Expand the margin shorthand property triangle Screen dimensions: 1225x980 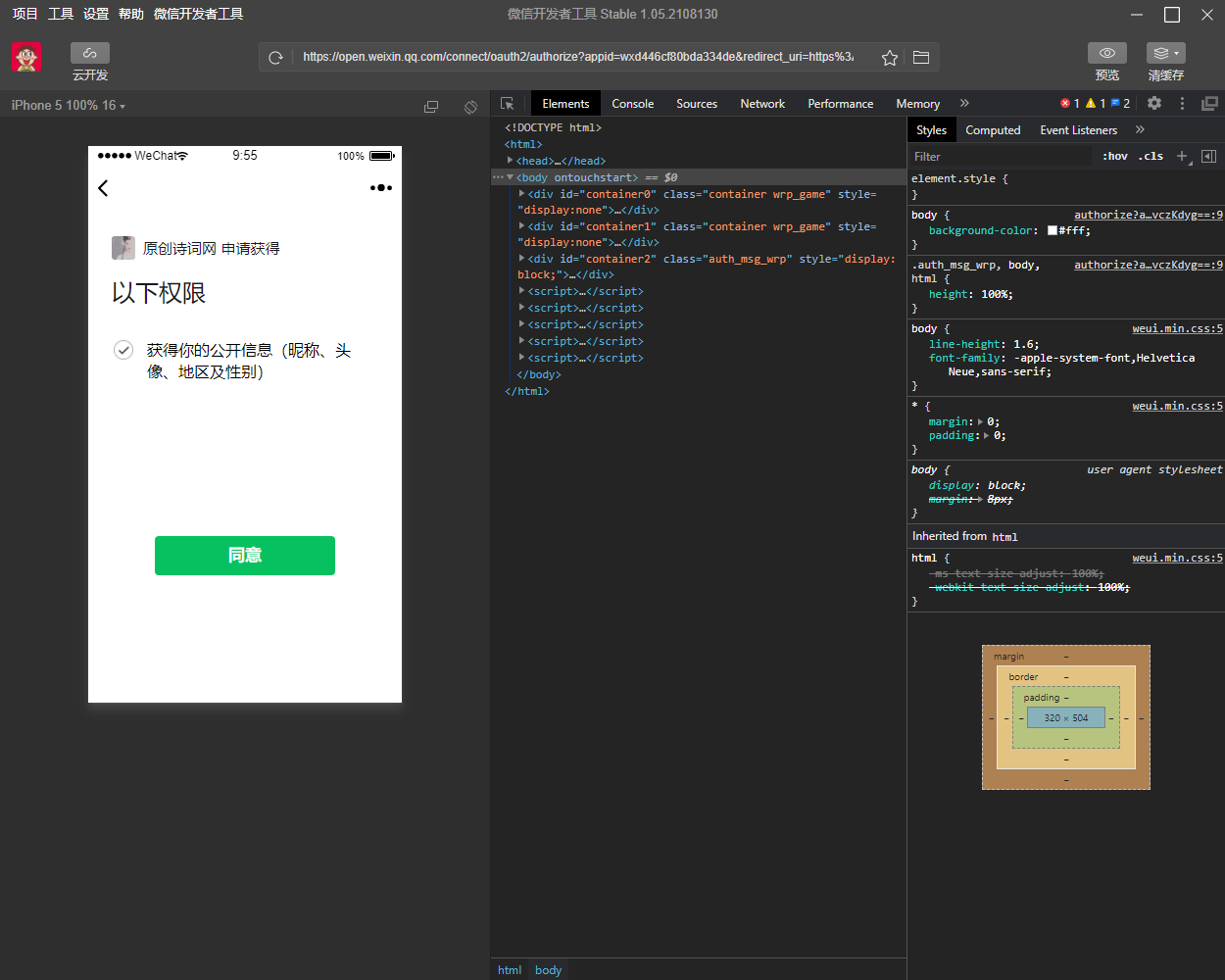(980, 421)
